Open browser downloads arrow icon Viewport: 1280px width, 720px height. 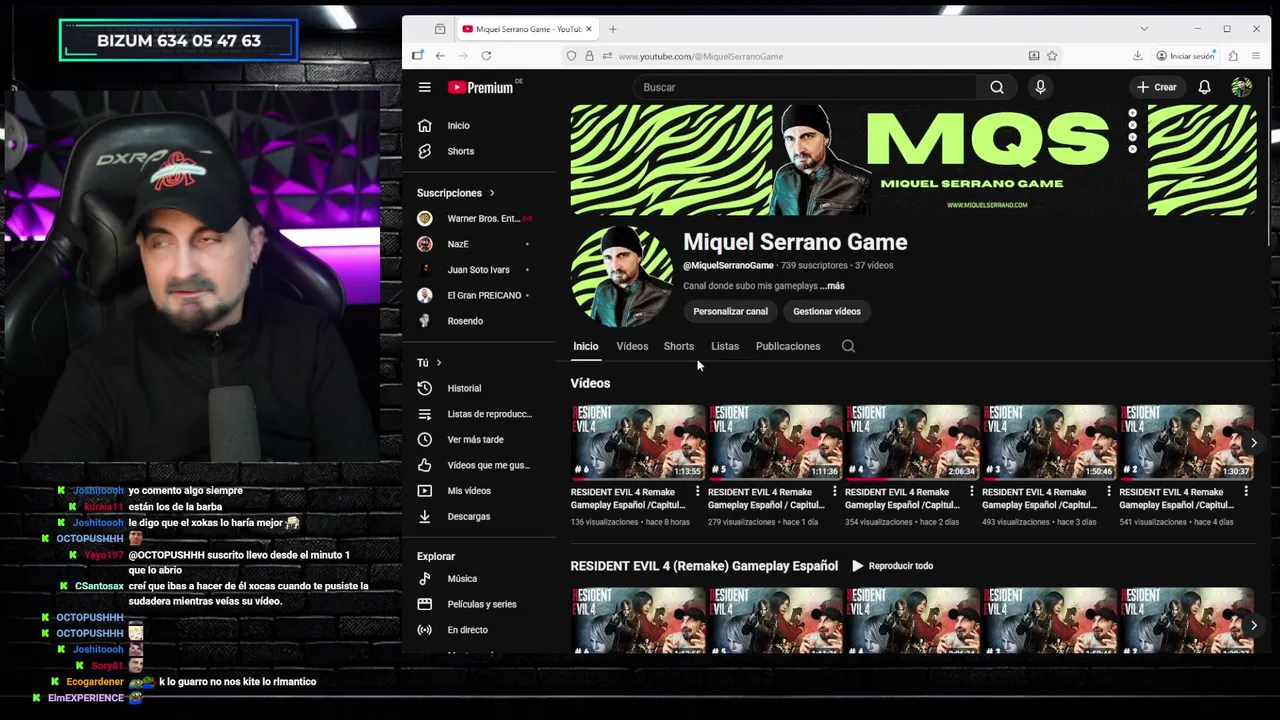(x=1137, y=56)
